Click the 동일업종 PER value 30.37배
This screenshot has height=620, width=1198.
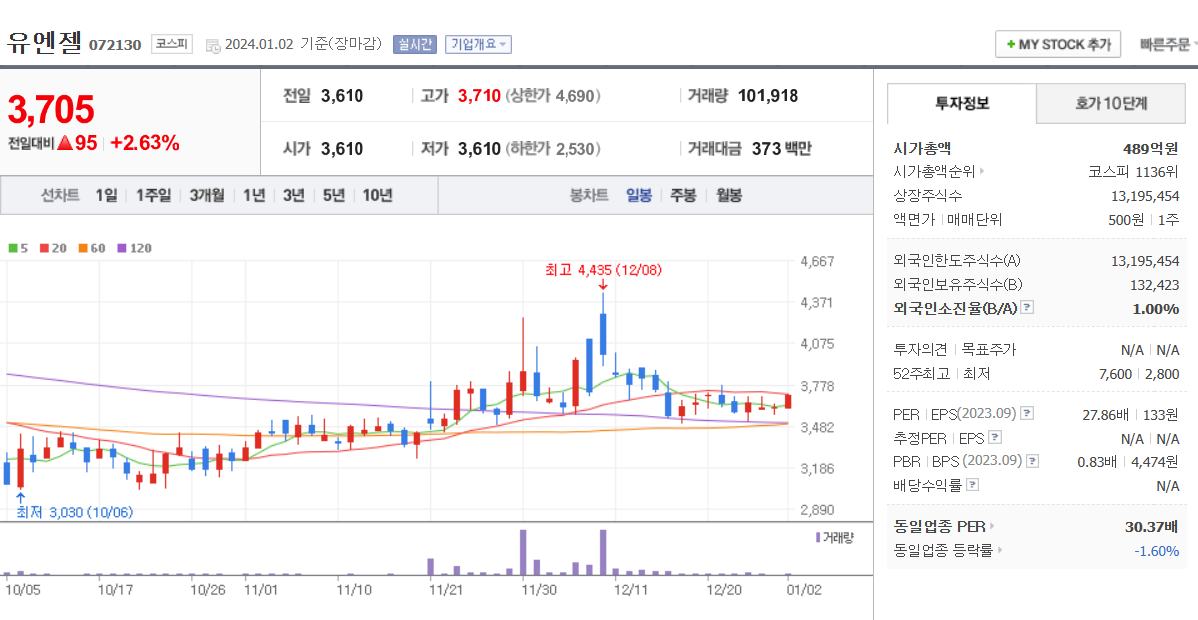pyautogui.click(x=1152, y=526)
